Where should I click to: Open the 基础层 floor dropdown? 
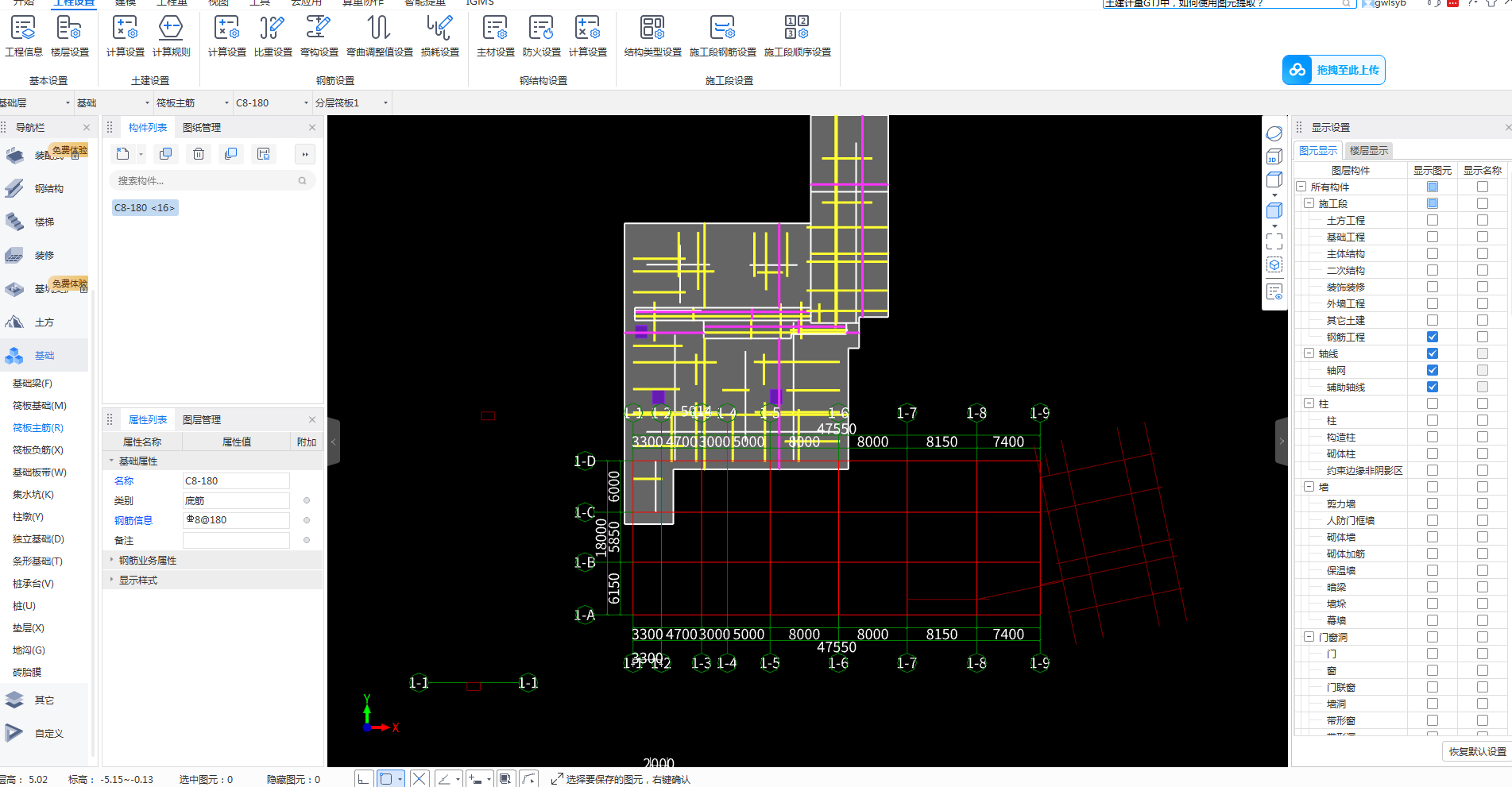click(35, 102)
